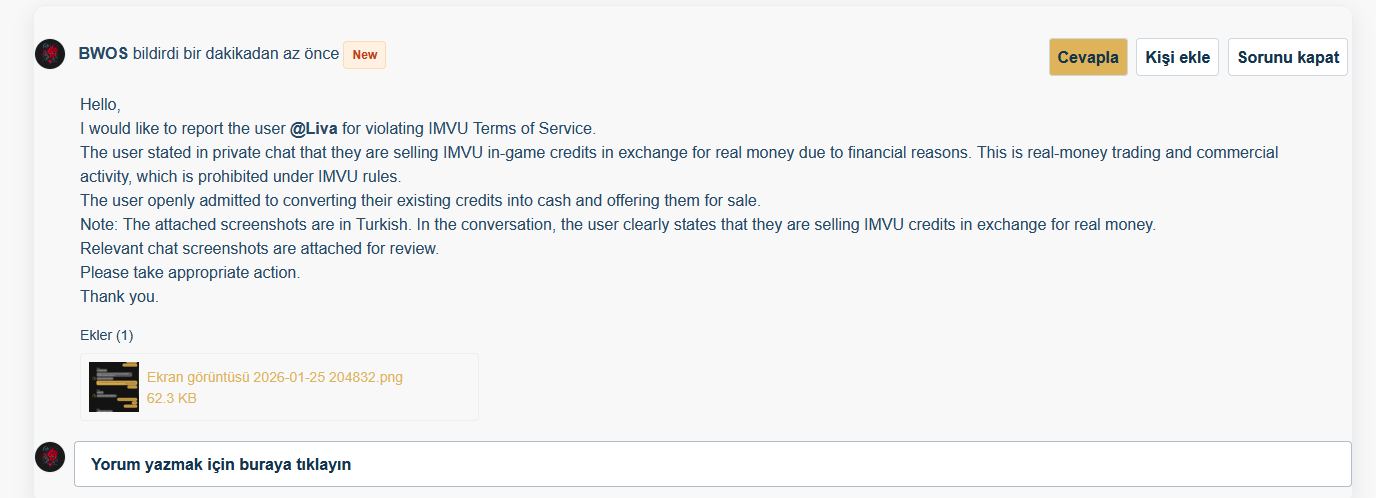Click the avatar beside the comment box
The width and height of the screenshot is (1376, 498).
point(50,457)
